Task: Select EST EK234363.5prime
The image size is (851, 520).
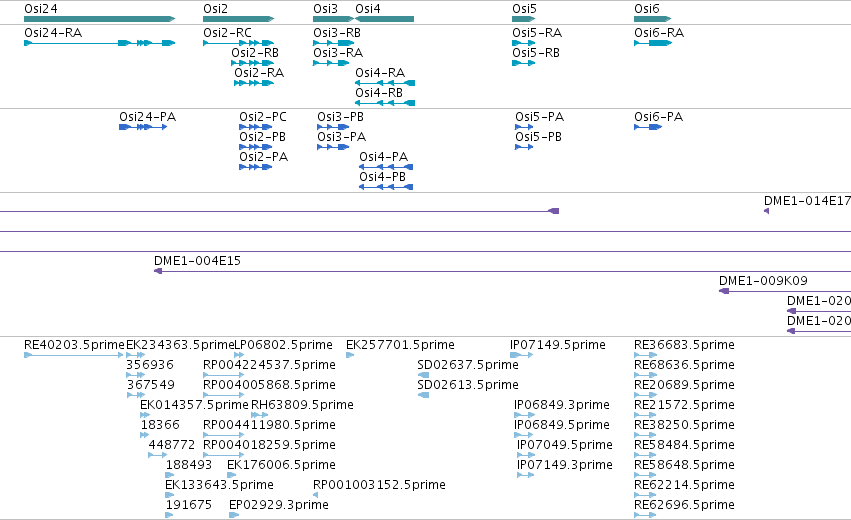Action: click(x=135, y=356)
